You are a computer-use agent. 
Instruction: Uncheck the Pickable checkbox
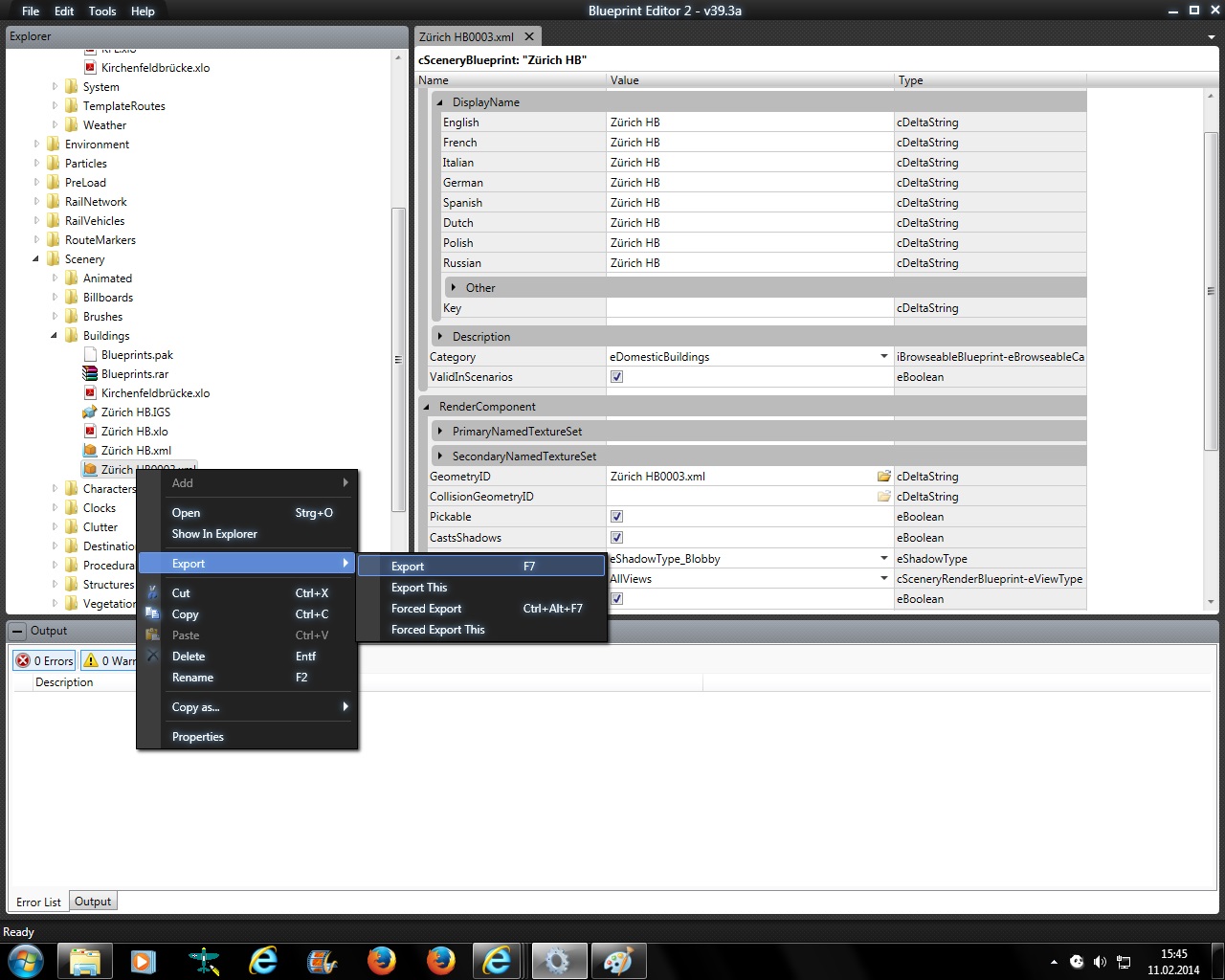coord(617,517)
